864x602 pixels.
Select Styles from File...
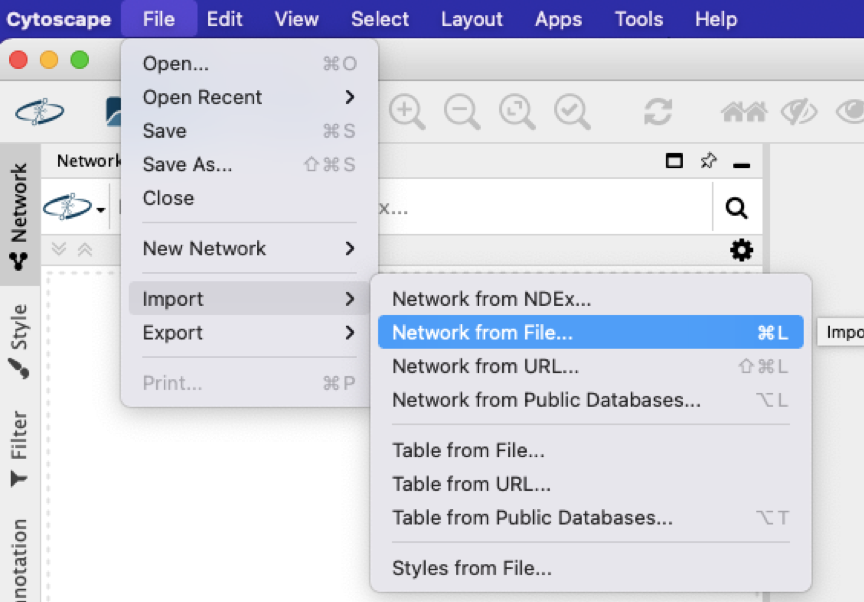[x=591, y=568]
